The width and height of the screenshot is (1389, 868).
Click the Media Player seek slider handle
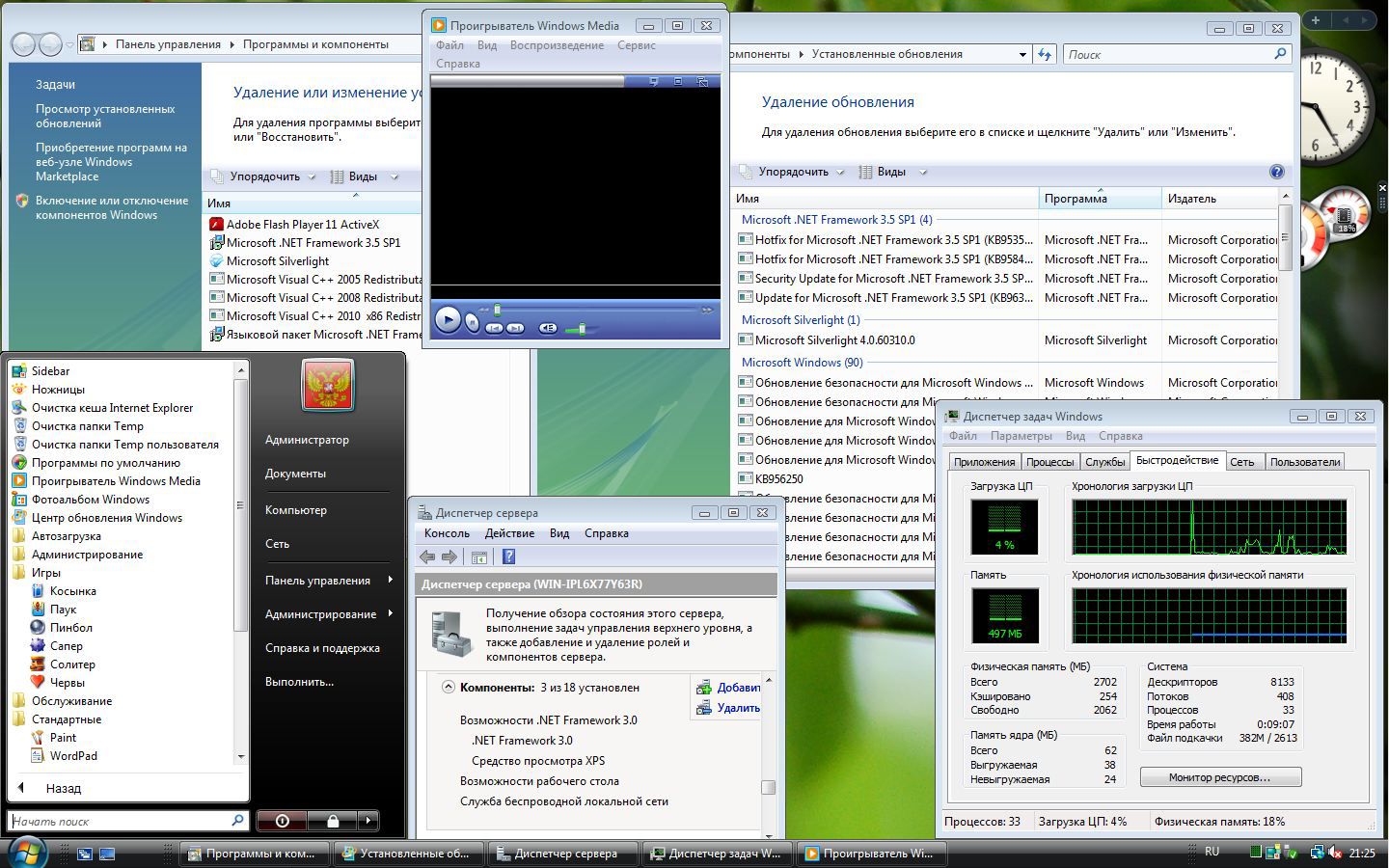coord(497,310)
